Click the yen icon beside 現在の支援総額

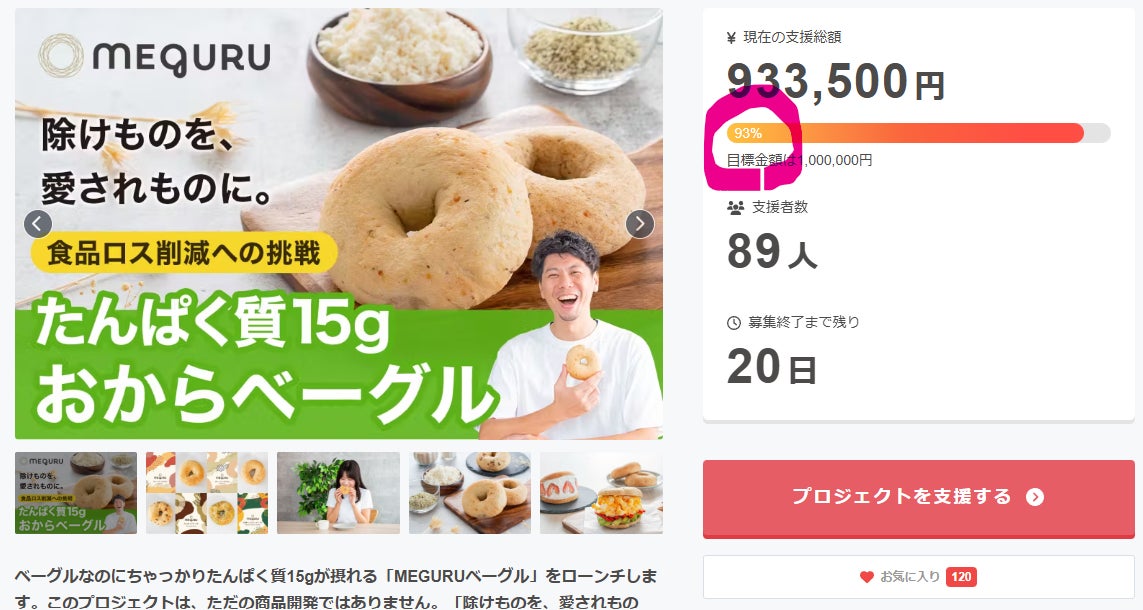pyautogui.click(x=731, y=38)
